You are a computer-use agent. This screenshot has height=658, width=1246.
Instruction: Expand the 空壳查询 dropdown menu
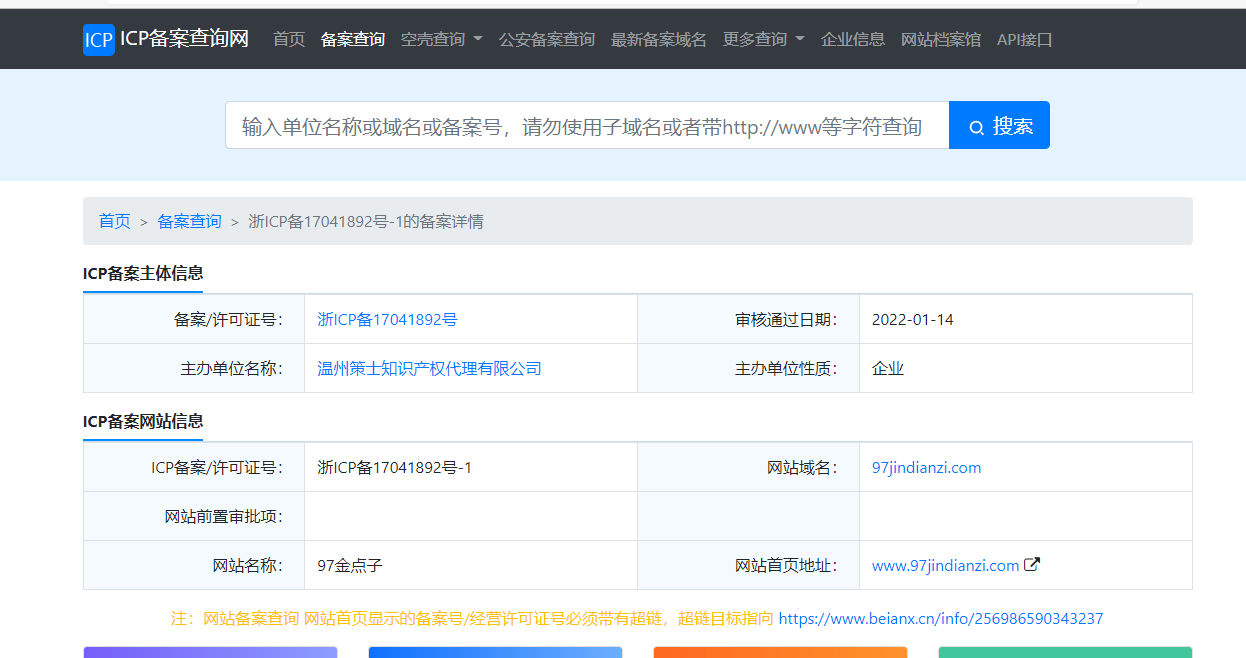442,39
